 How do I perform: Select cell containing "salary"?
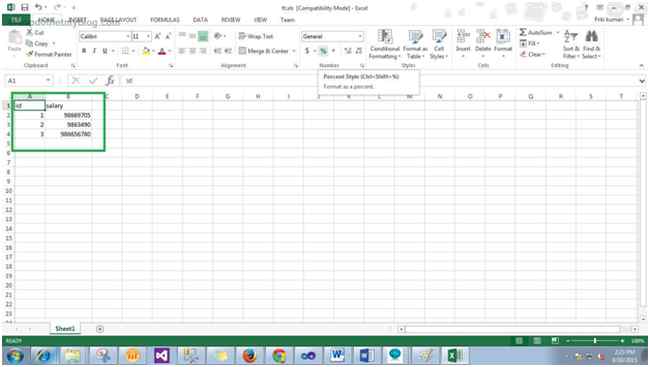coord(68,106)
